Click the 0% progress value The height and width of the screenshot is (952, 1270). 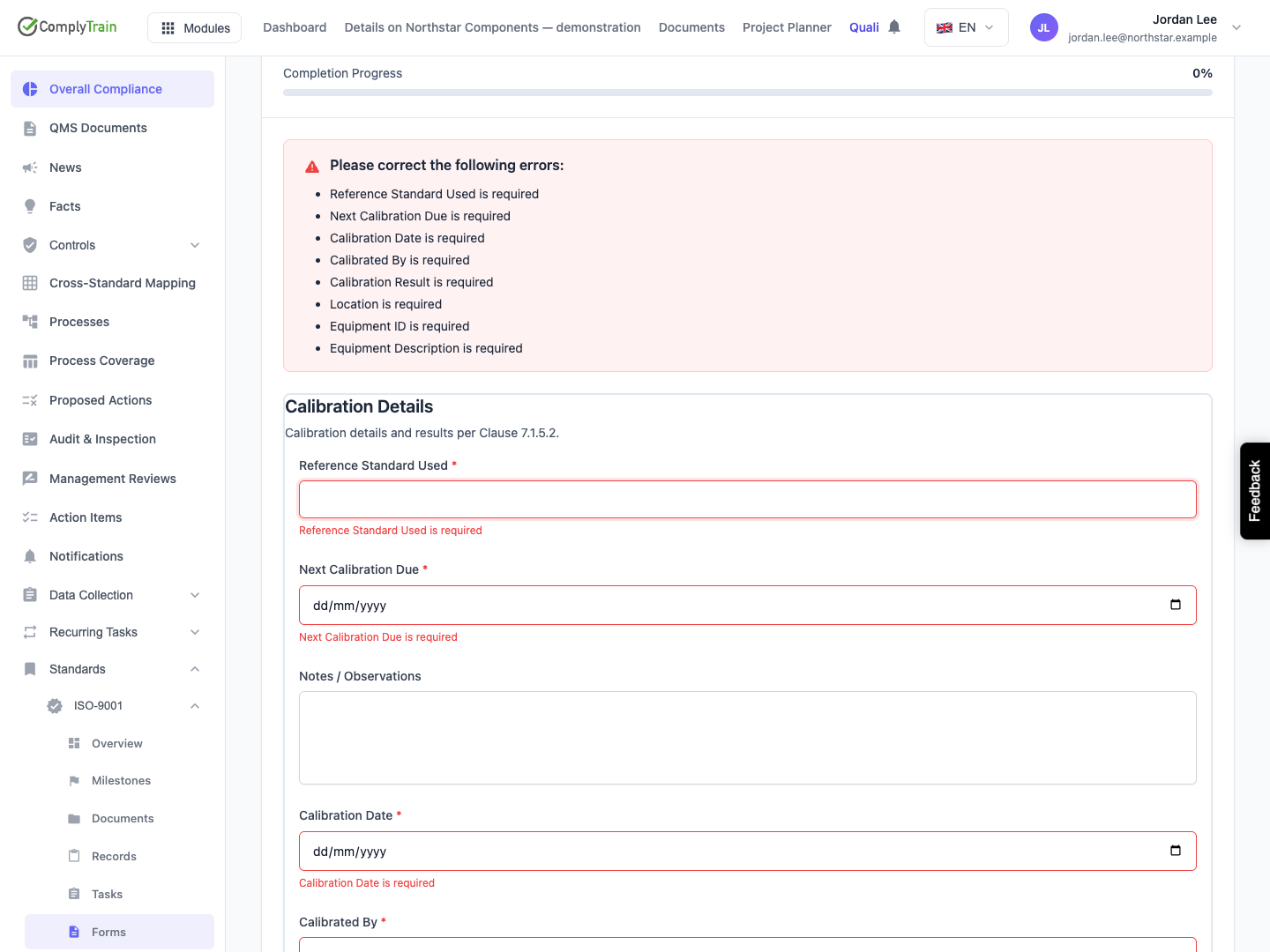point(1202,73)
